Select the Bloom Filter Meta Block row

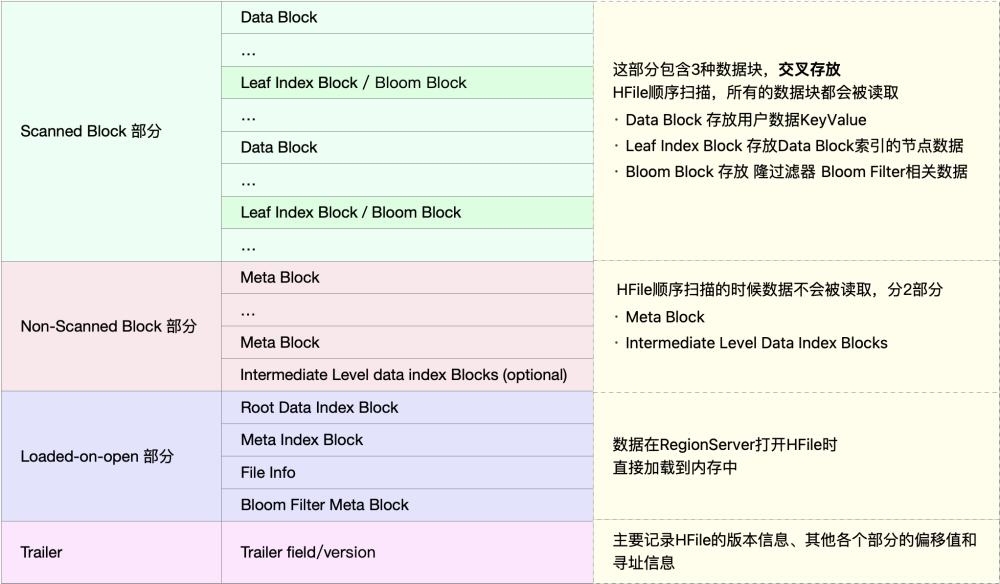324,505
